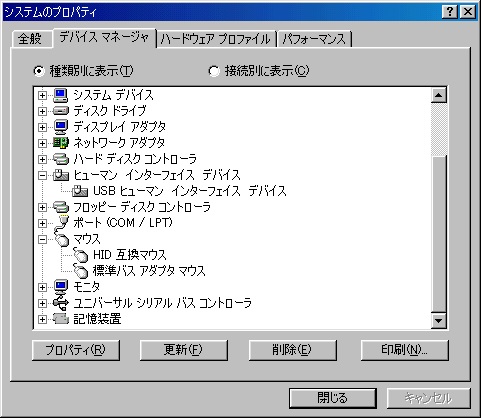Collapse the ヒューマン インターフェイス デバイス node

[x=42, y=175]
